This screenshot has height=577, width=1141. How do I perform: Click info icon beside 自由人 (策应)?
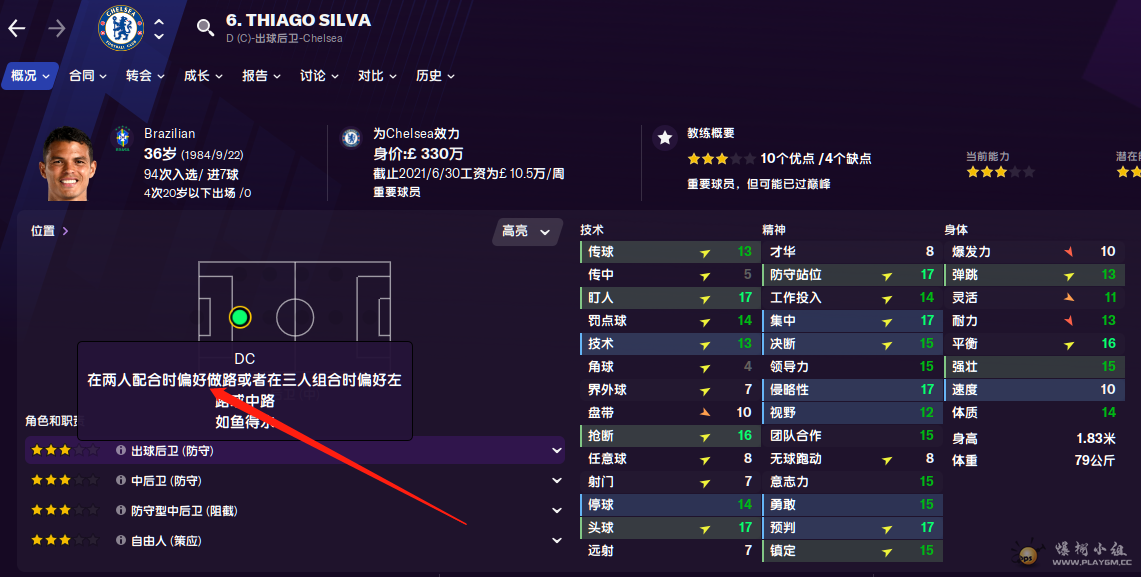121,541
